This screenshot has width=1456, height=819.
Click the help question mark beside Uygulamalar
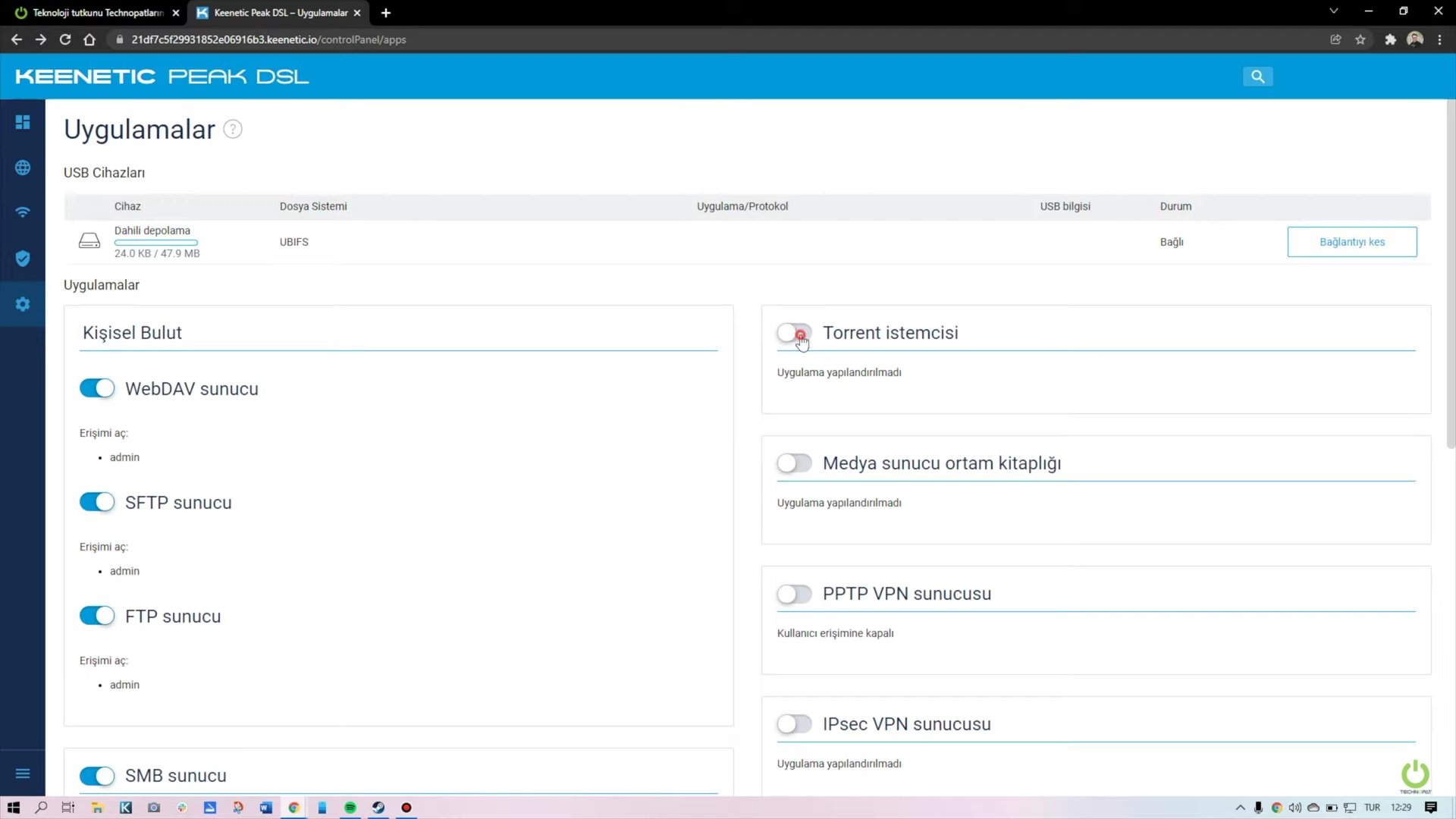click(233, 130)
